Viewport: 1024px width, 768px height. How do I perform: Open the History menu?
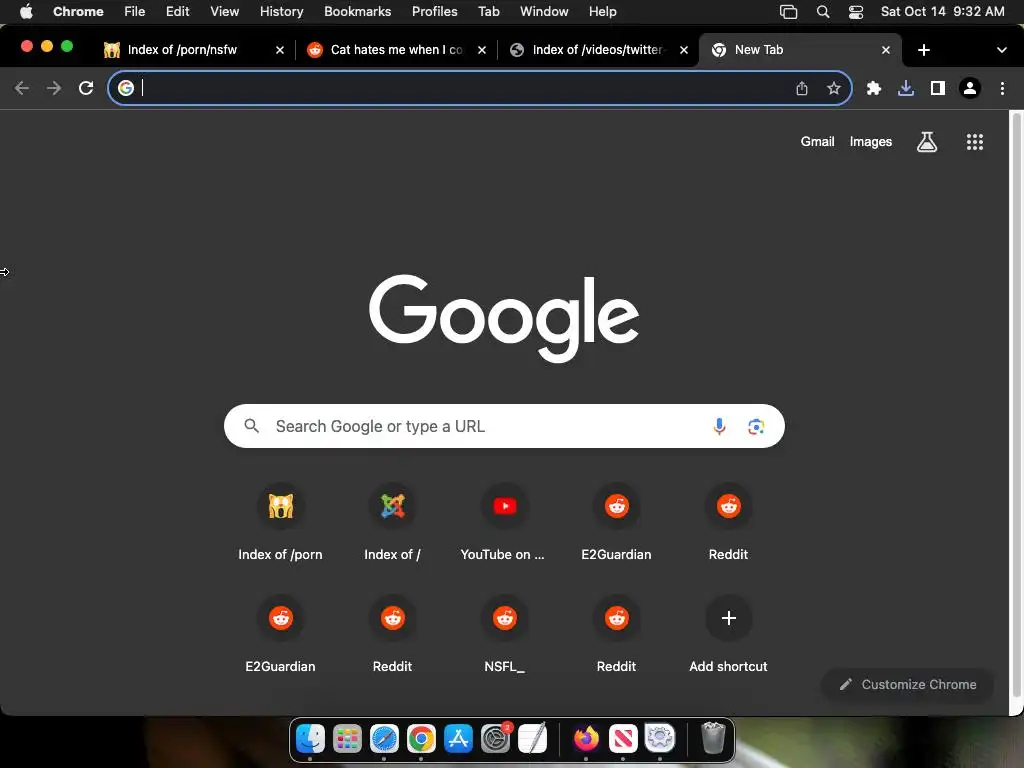click(x=281, y=12)
